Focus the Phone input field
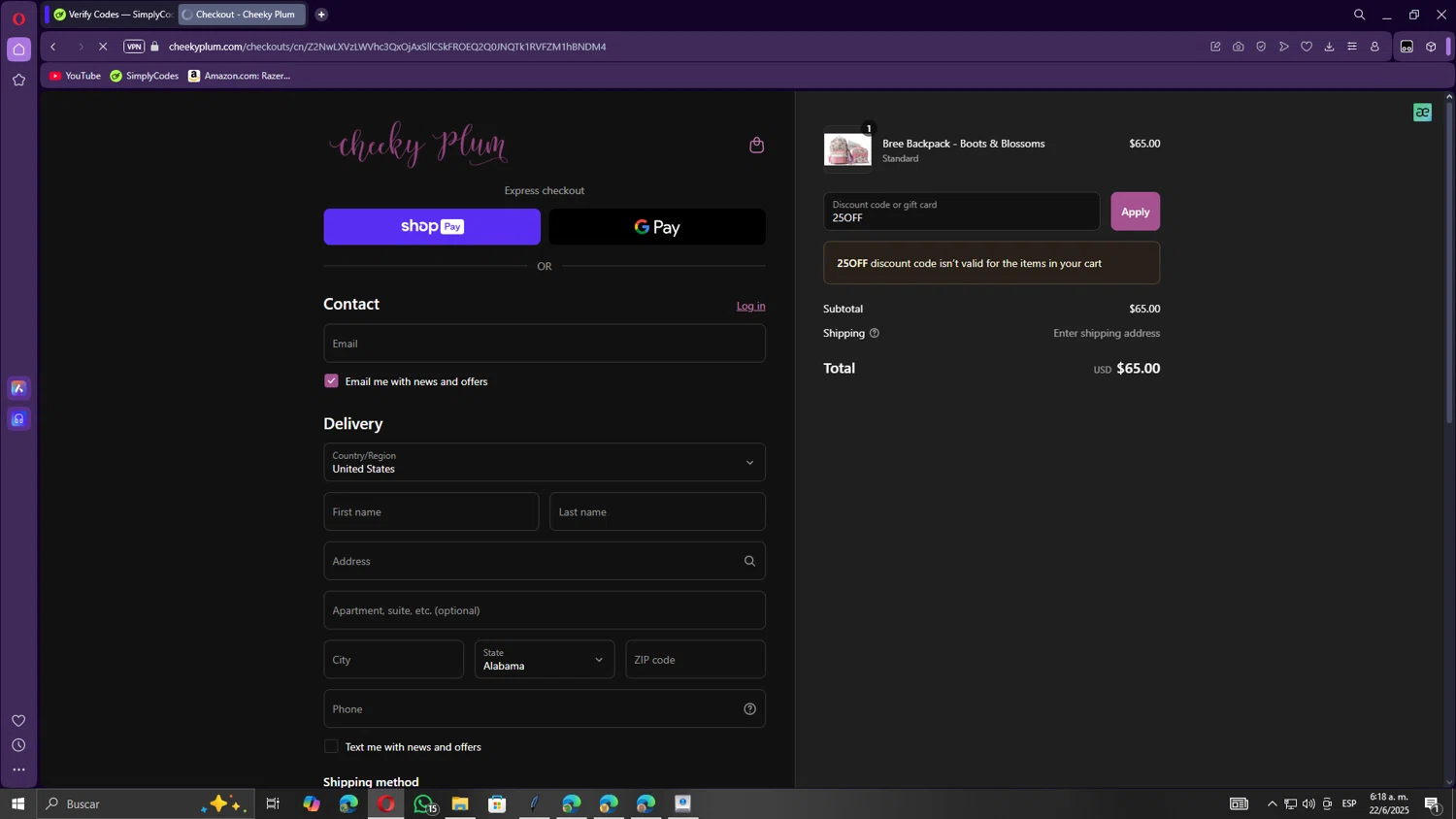 545,709
